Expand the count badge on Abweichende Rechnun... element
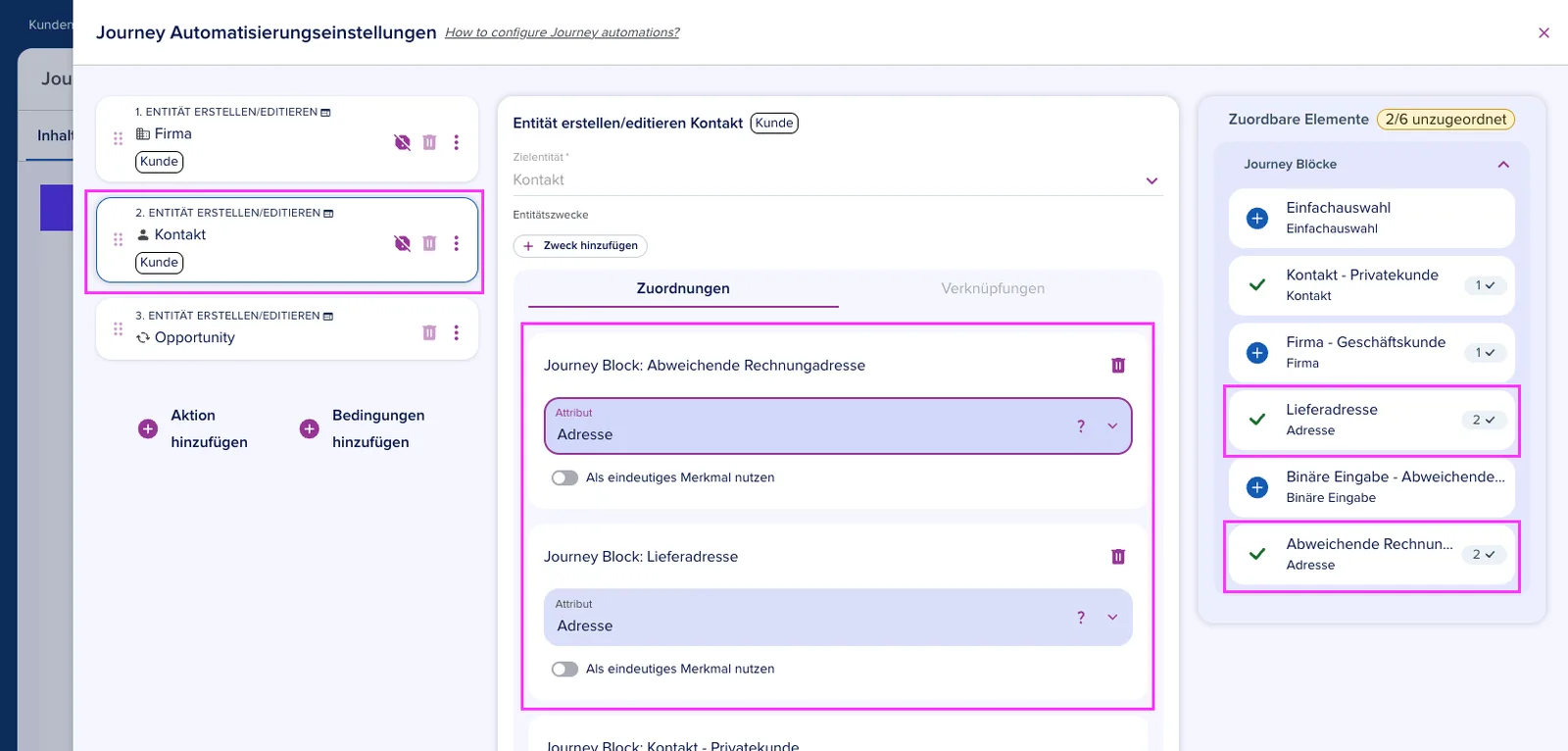Image resolution: width=1568 pixels, height=751 pixels. tap(1483, 555)
